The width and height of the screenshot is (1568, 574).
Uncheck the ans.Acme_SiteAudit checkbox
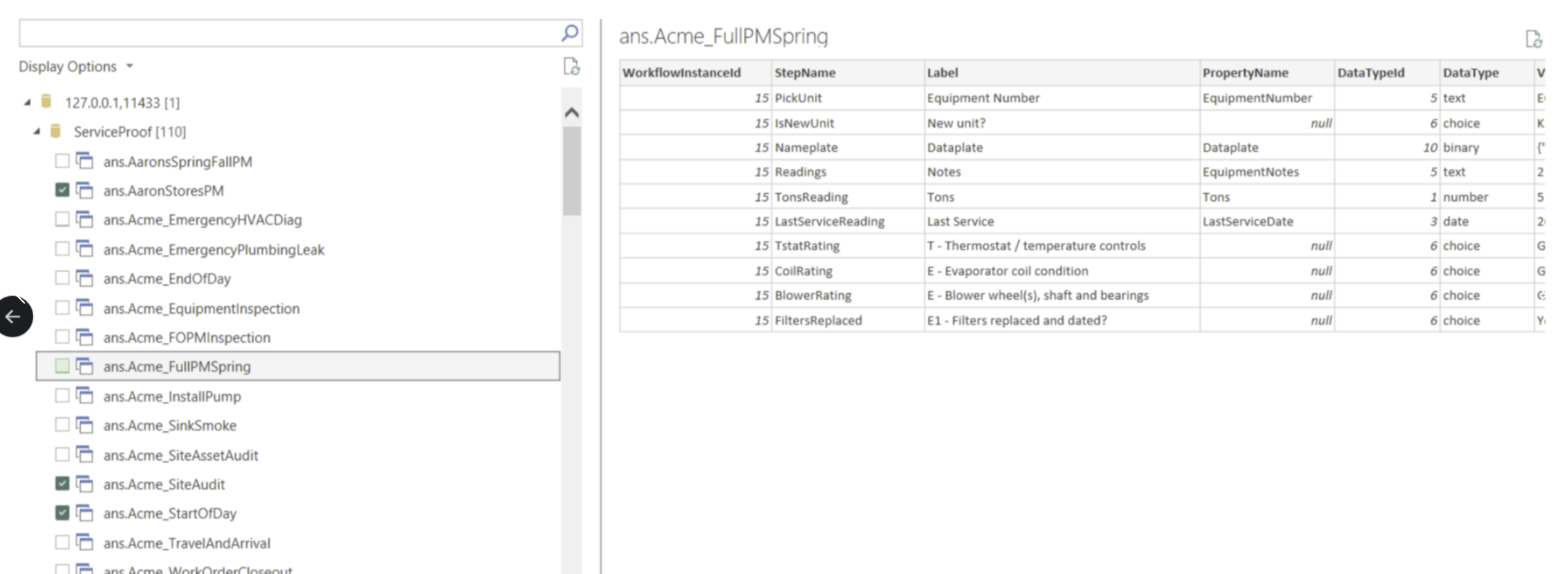[x=62, y=483]
